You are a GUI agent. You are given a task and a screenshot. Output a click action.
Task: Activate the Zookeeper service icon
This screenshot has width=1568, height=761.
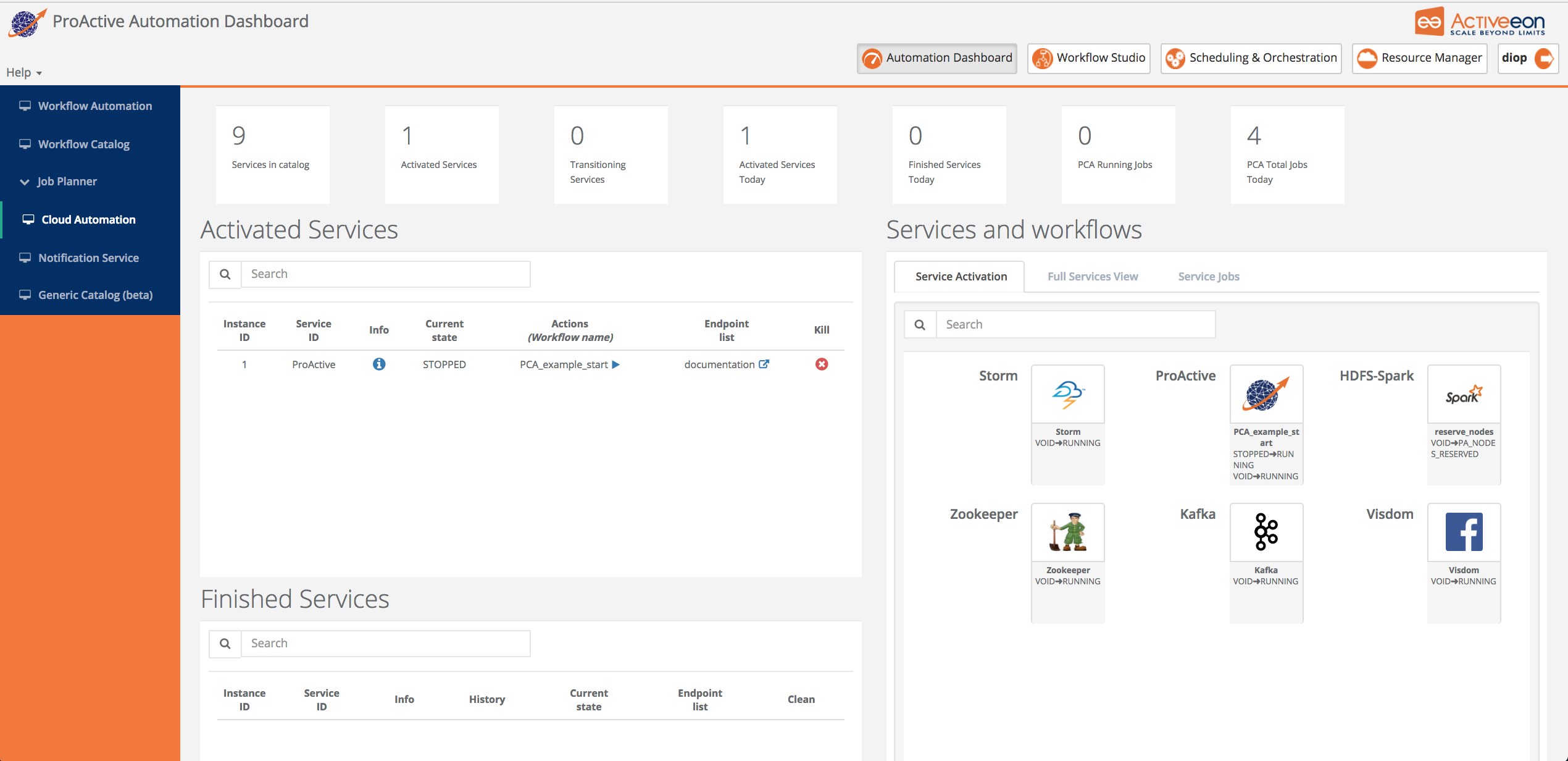click(x=1068, y=532)
